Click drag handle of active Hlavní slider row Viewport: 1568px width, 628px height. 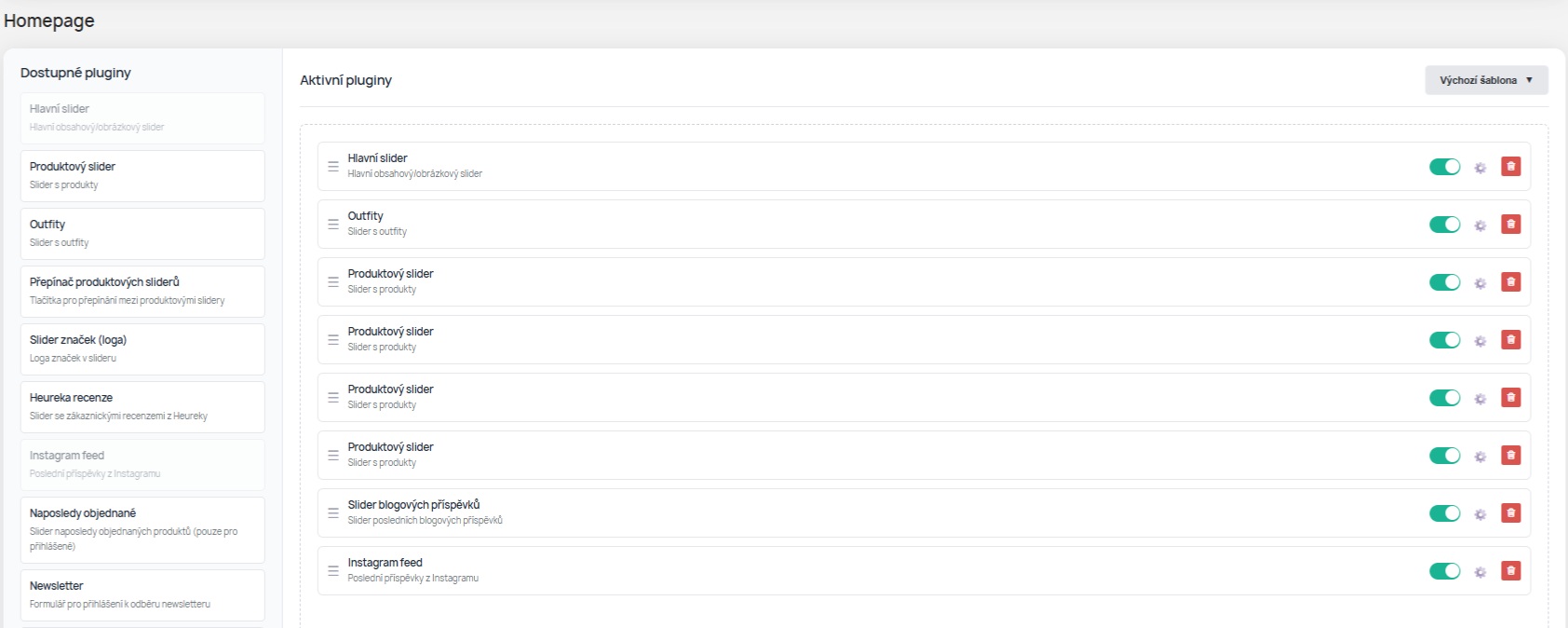point(333,167)
